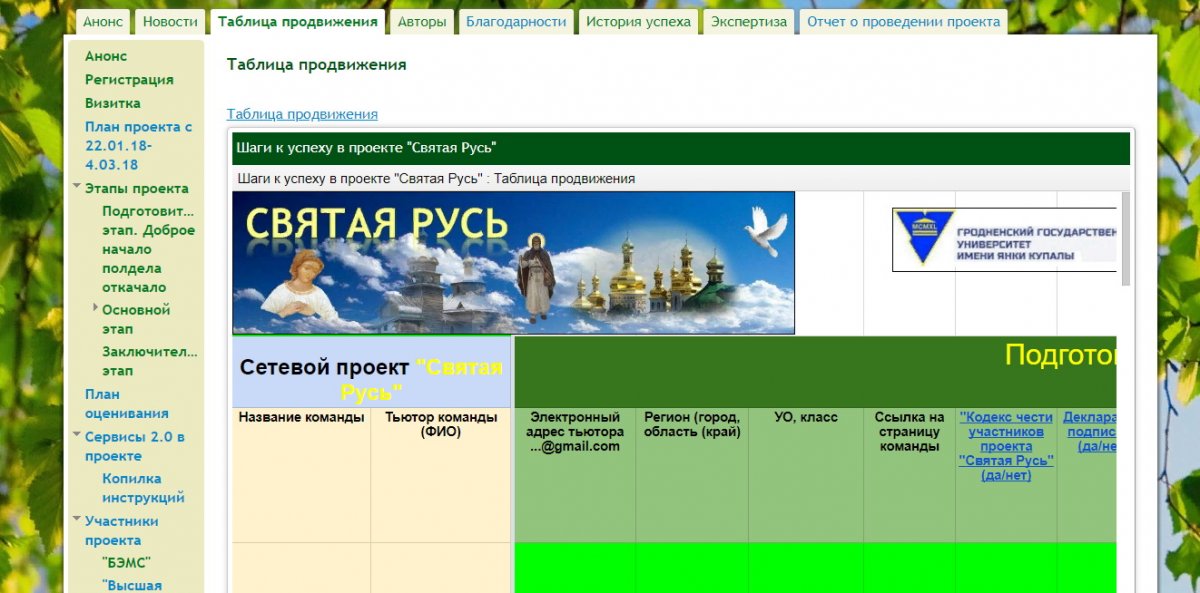Open Визитка in the sidebar
The width and height of the screenshot is (1200, 593).
(112, 103)
